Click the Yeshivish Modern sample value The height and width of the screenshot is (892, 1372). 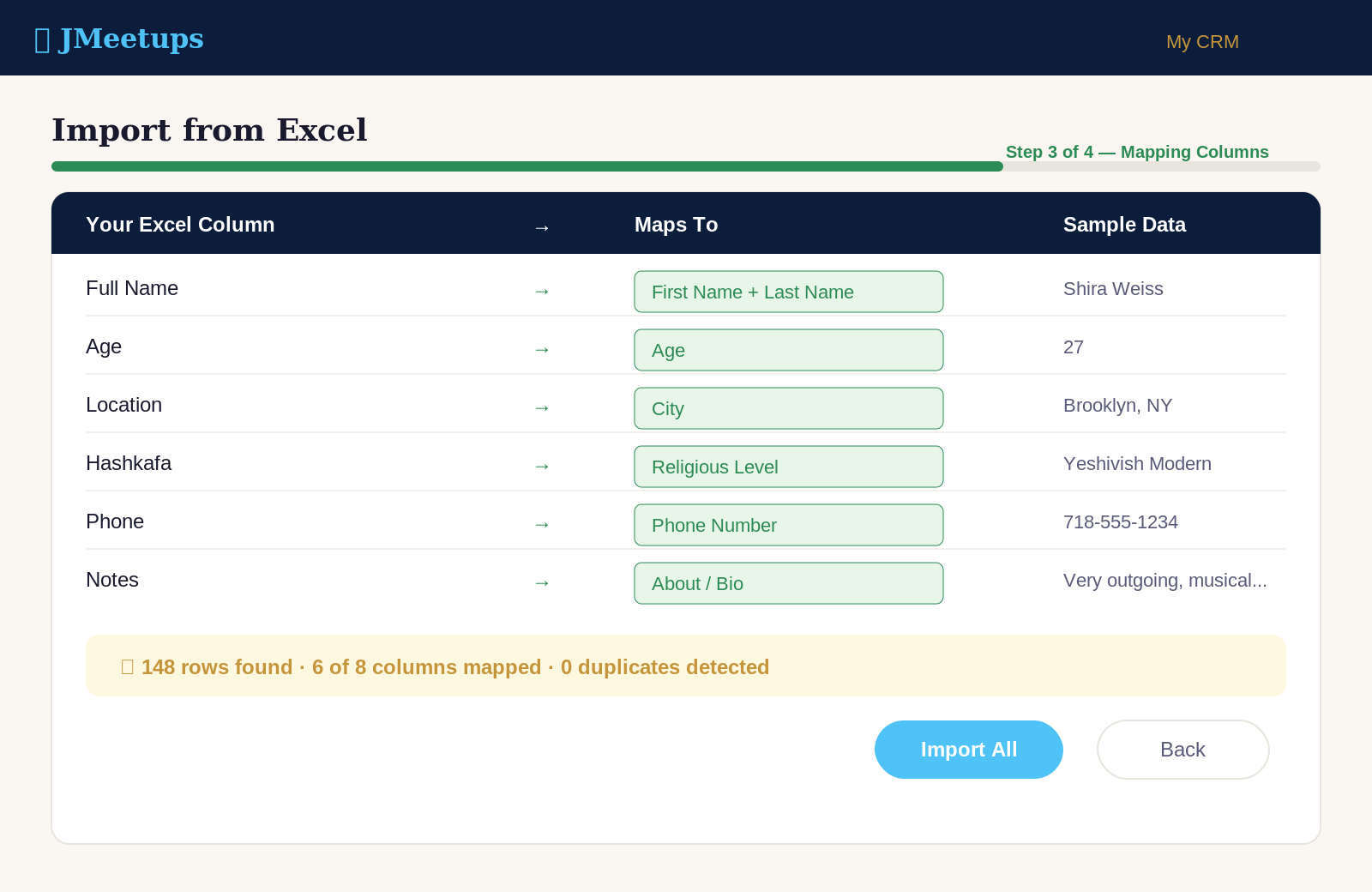1137,464
